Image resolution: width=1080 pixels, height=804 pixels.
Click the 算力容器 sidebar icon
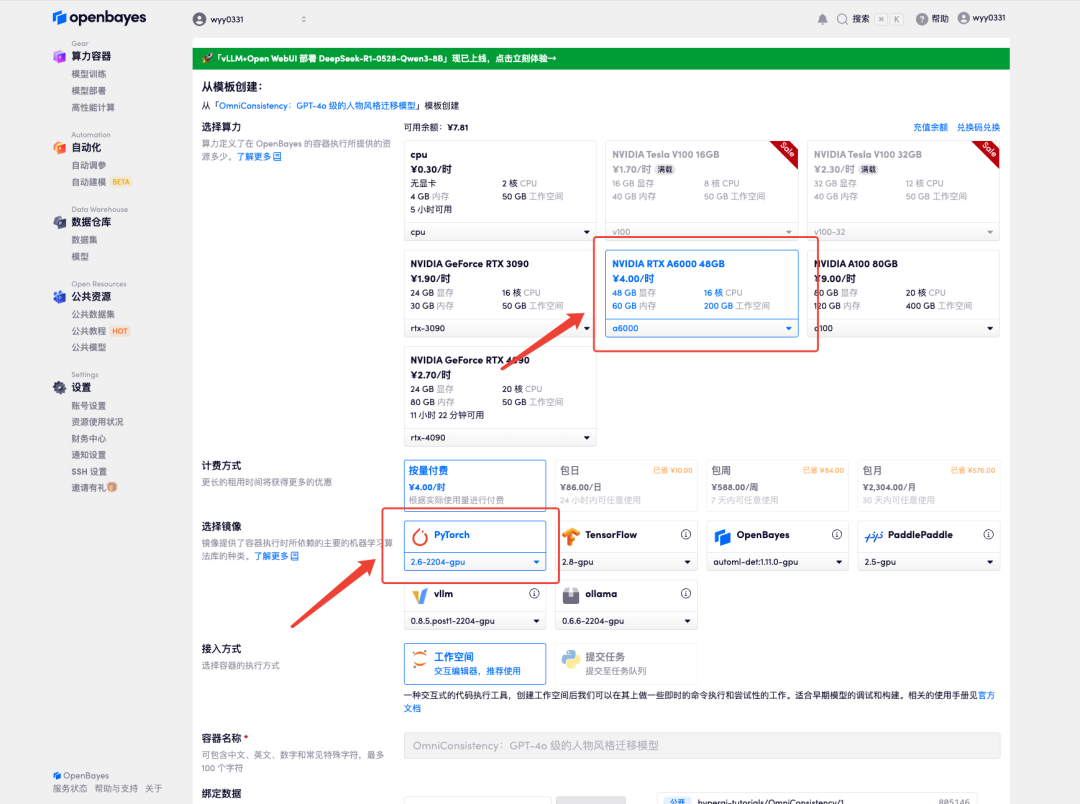pos(60,56)
